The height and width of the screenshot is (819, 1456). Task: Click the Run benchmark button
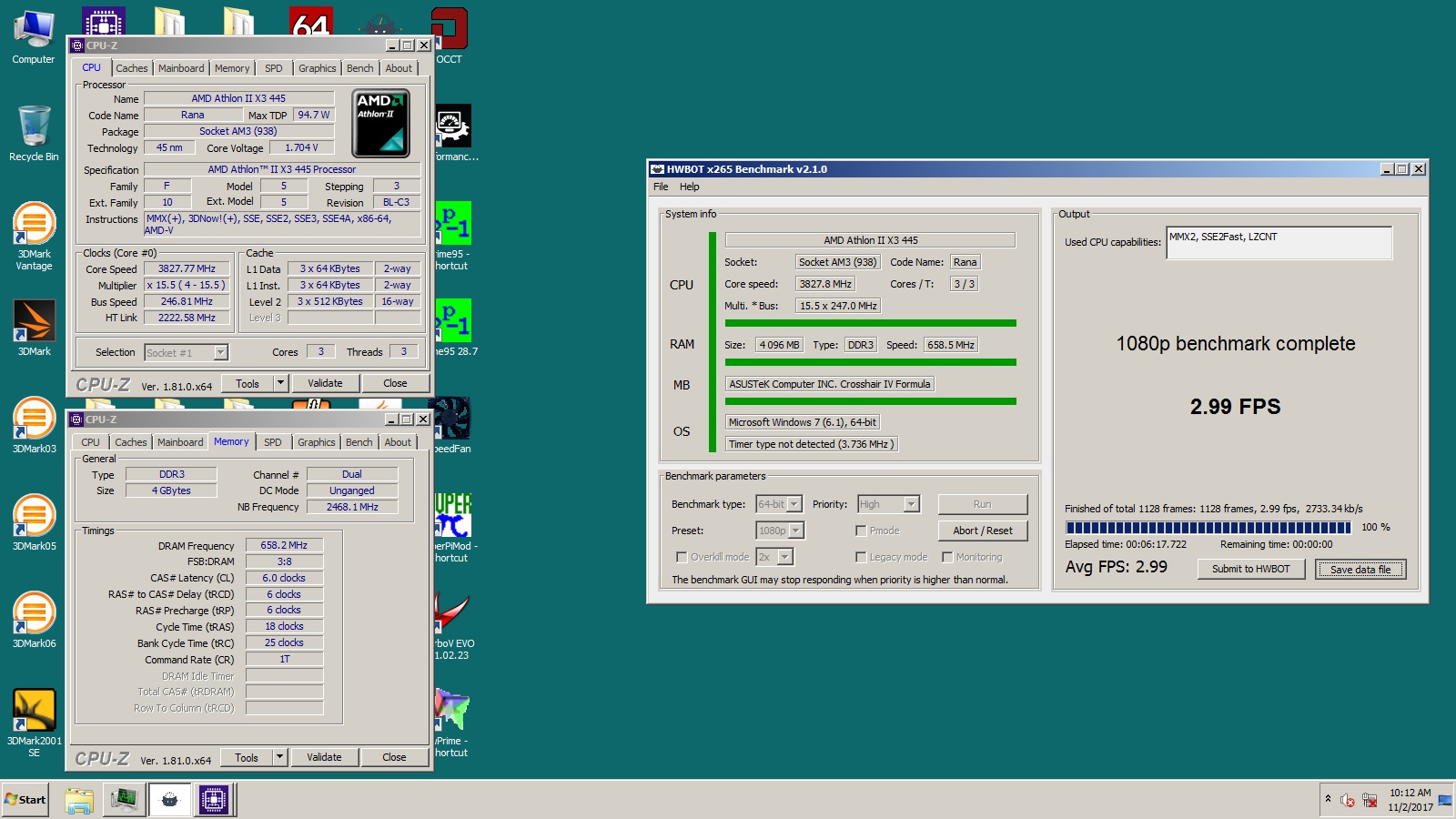(x=983, y=504)
